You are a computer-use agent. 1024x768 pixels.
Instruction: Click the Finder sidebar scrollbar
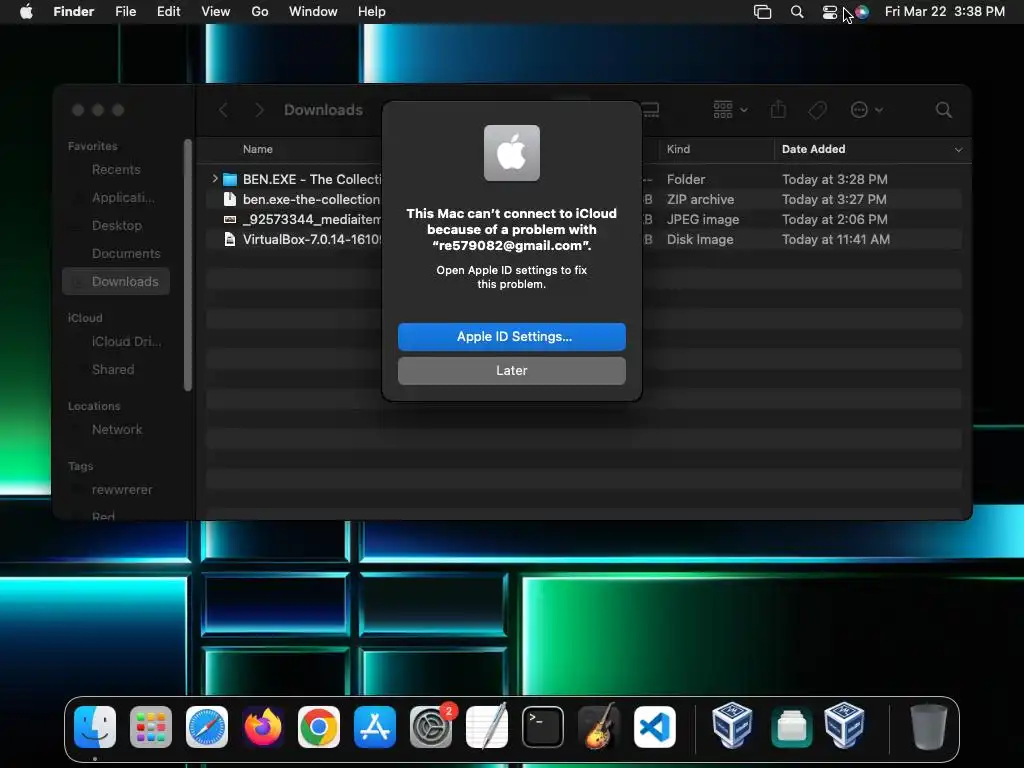[x=188, y=264]
